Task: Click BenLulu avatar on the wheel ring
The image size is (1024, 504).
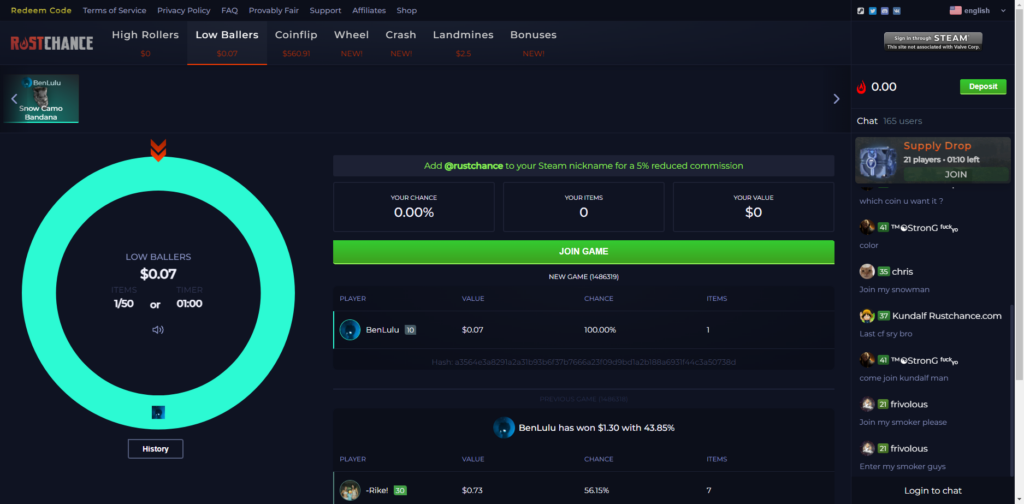Action: (158, 412)
